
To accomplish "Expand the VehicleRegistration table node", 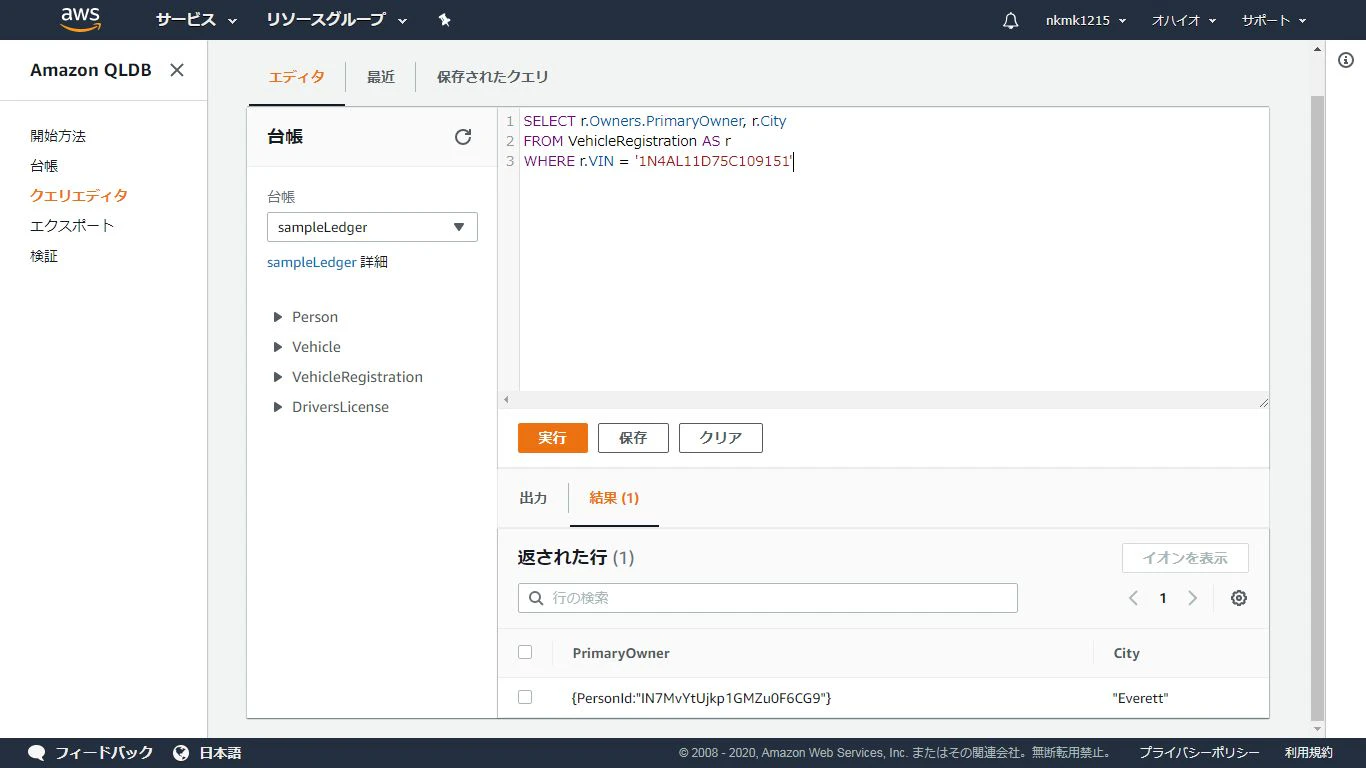I will click(278, 377).
